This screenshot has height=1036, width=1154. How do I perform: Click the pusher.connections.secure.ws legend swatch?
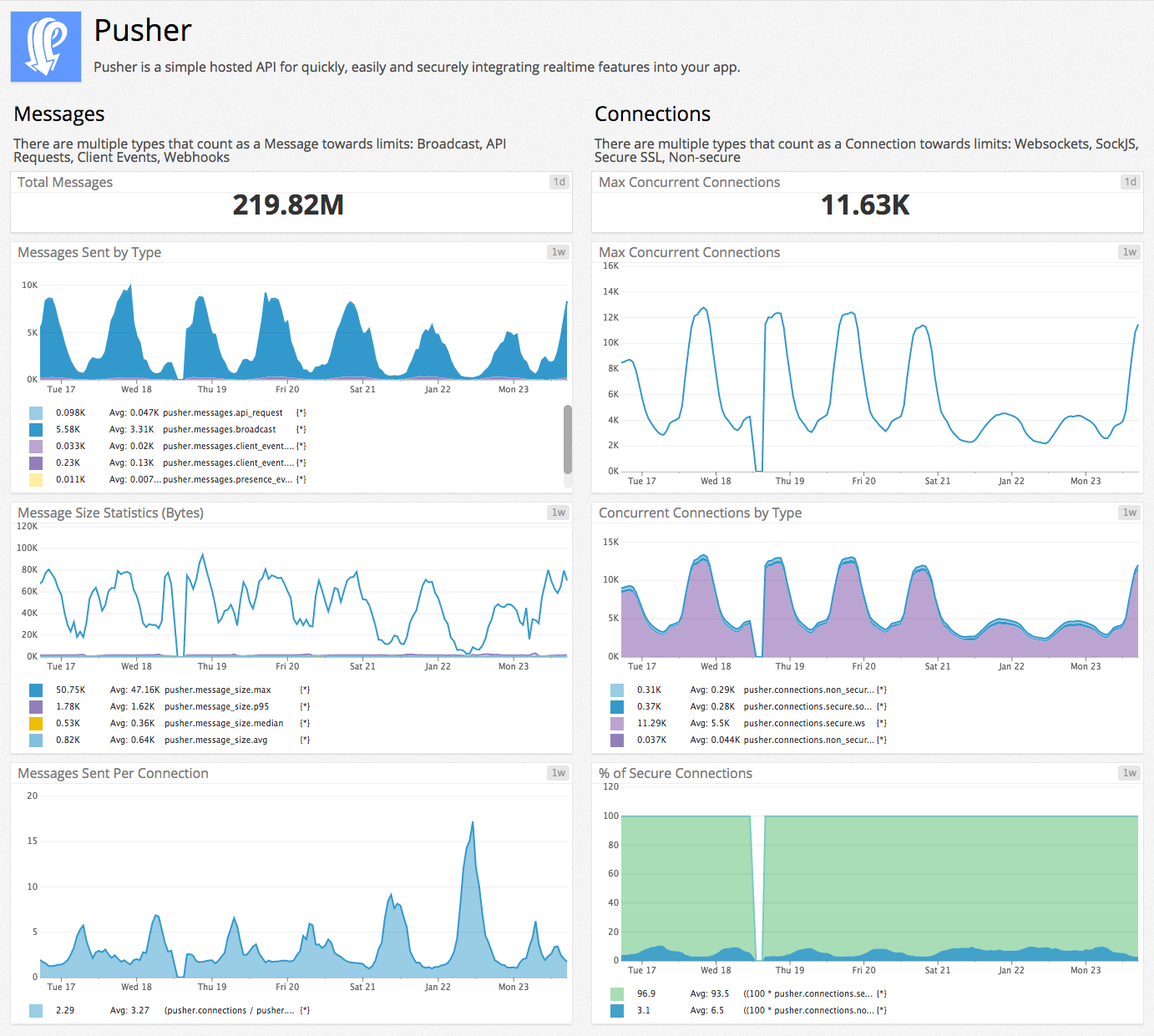click(617, 724)
